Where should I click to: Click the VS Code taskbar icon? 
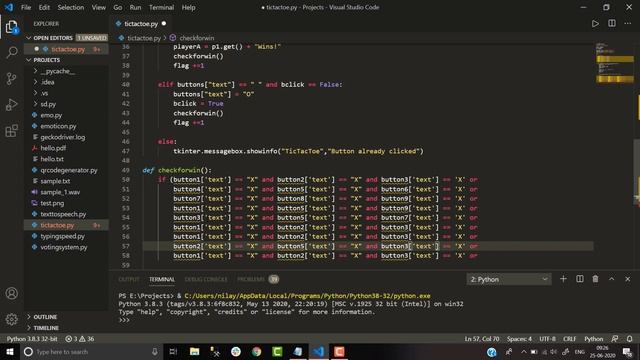point(318,351)
